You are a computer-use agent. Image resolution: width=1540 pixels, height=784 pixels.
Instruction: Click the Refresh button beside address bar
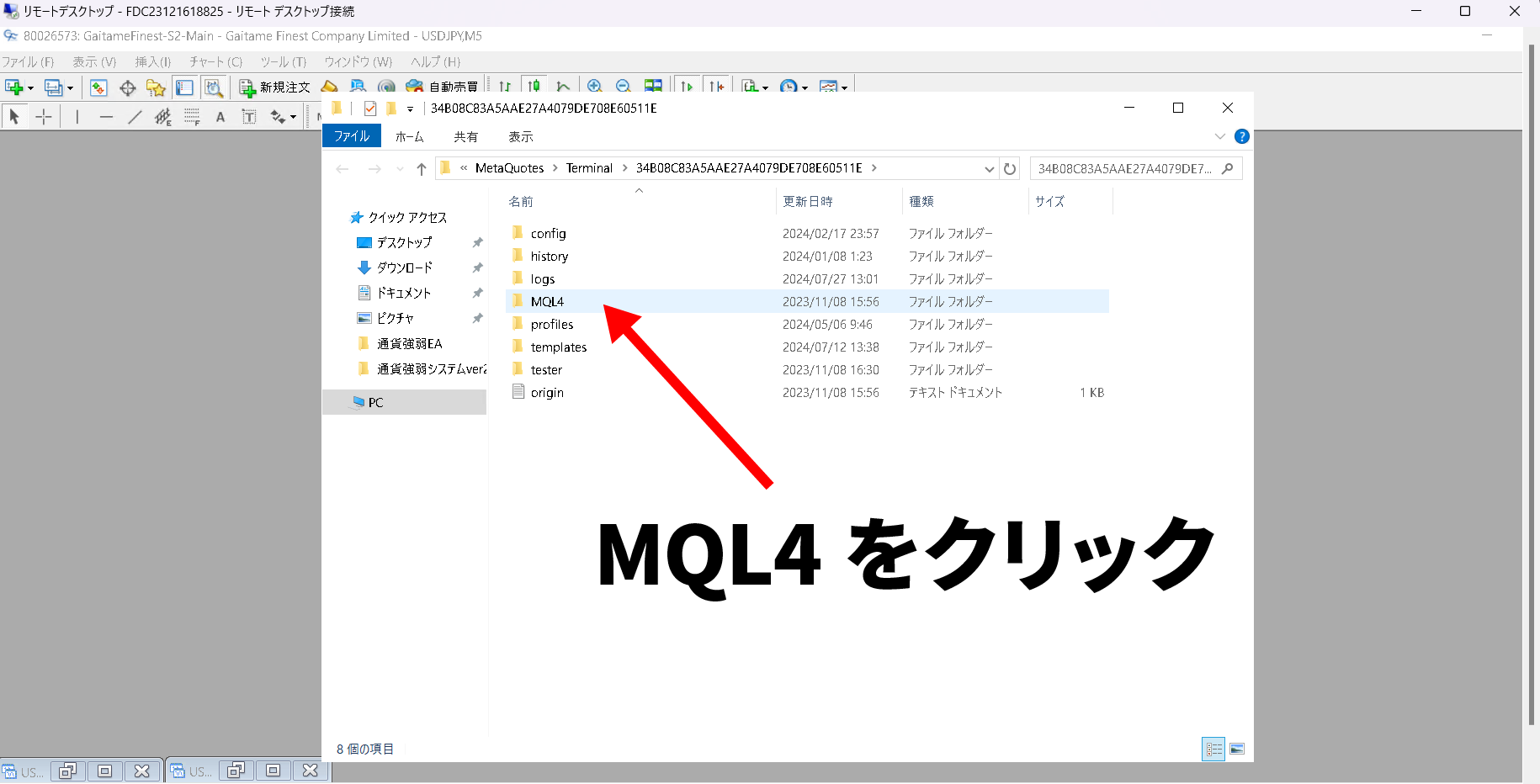click(1010, 169)
